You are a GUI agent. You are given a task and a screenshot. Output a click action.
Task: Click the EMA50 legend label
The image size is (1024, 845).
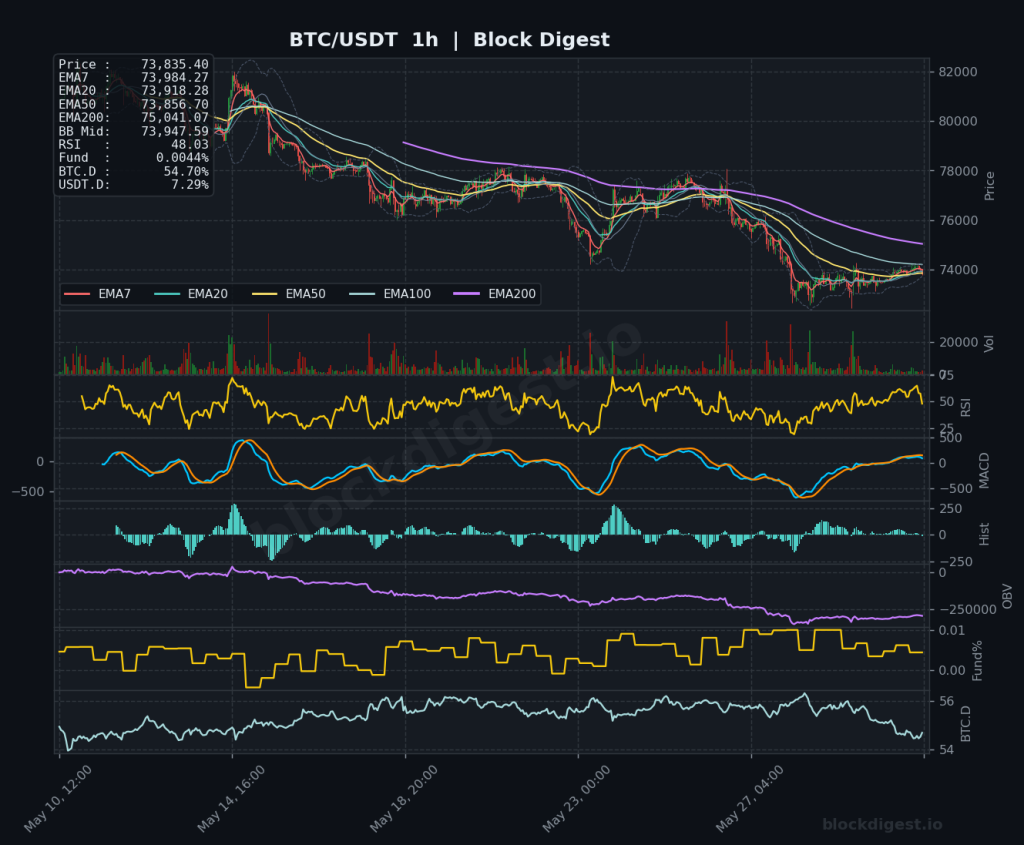point(306,294)
